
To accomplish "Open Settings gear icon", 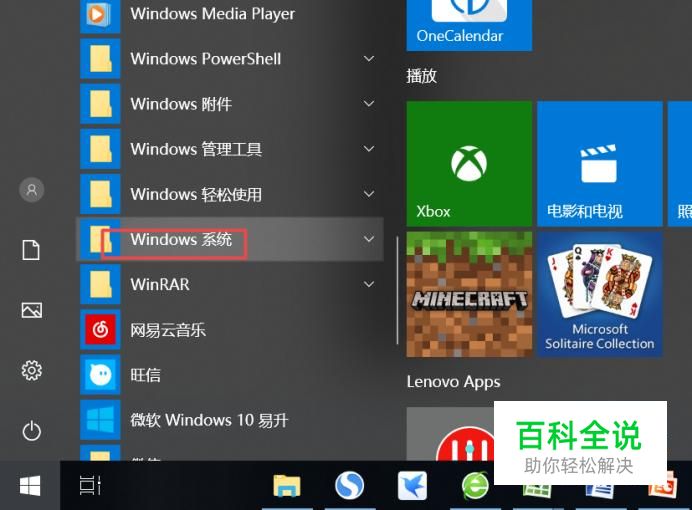I will (x=32, y=370).
